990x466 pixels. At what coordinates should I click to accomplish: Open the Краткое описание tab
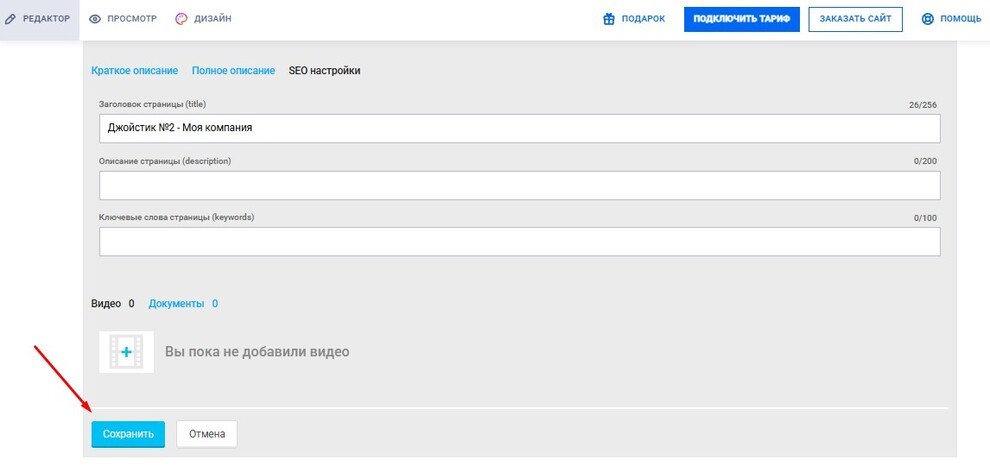134,71
